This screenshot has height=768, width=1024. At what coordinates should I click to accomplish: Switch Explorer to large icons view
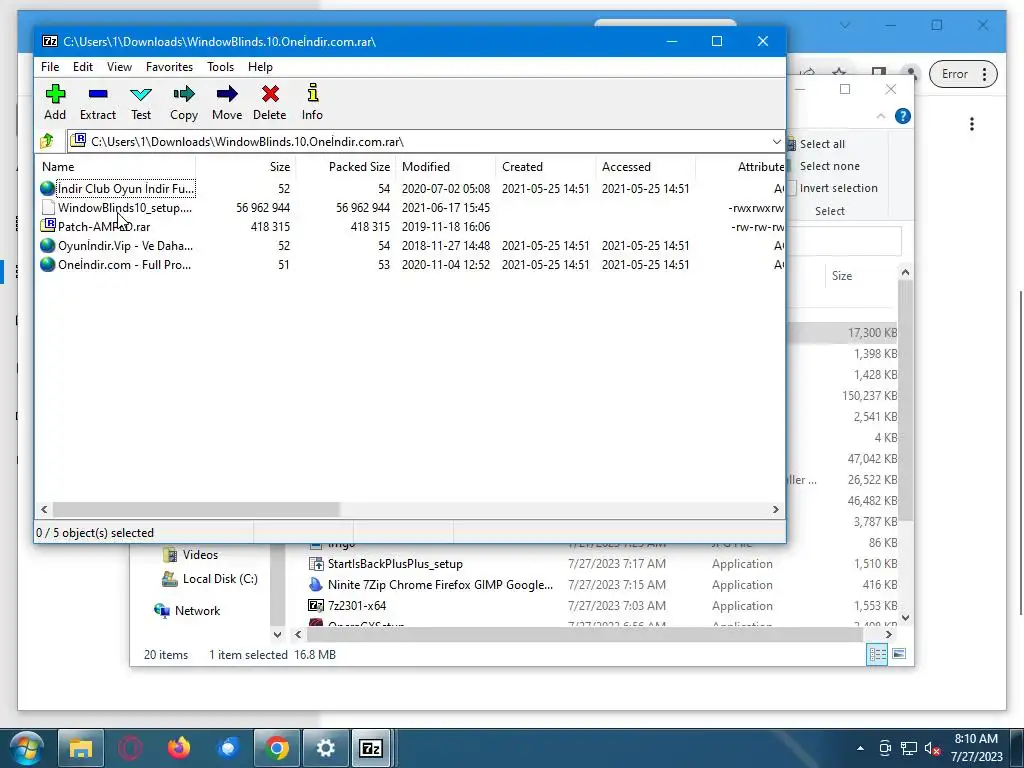(x=899, y=654)
